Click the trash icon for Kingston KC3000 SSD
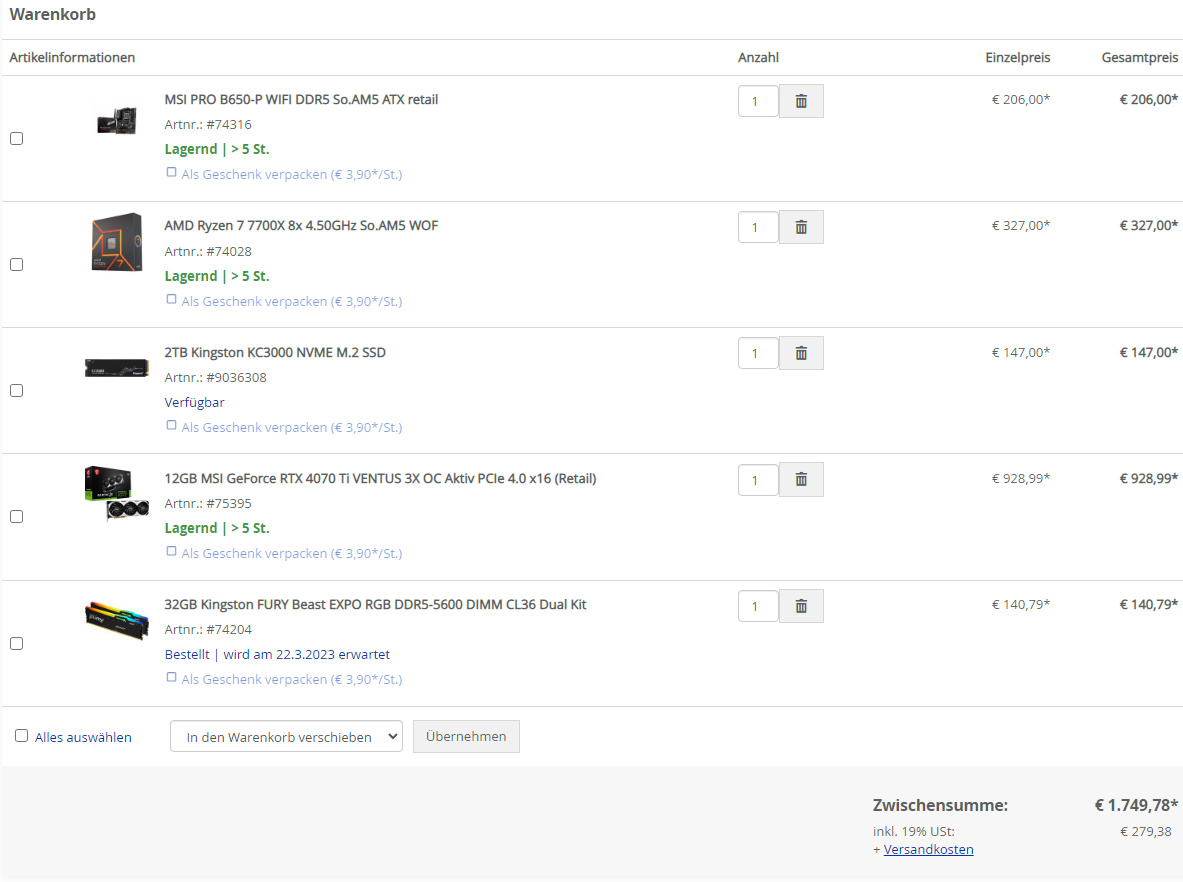The height and width of the screenshot is (882, 1183). (x=801, y=353)
